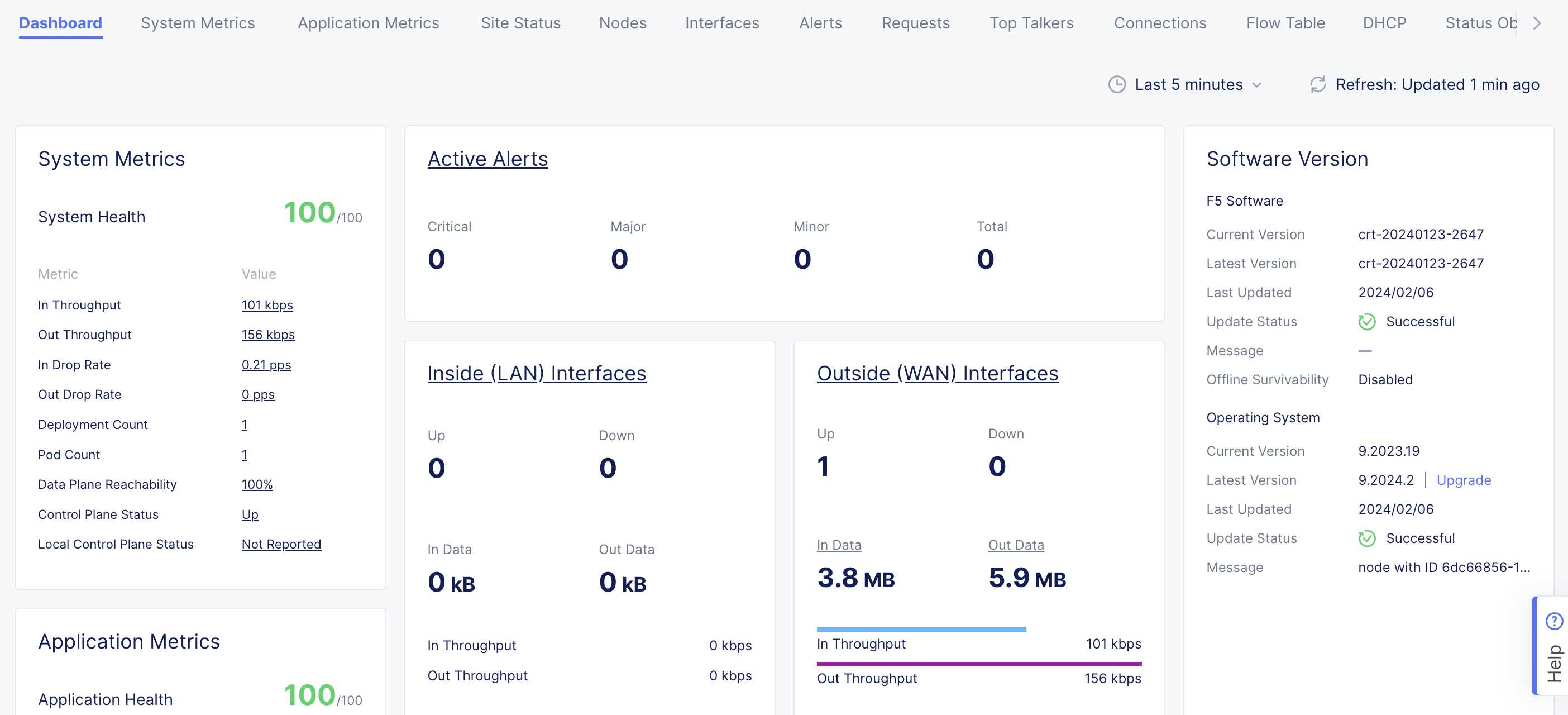
Task: Open Outside (WAN) Interfaces details
Action: pyautogui.click(x=938, y=373)
